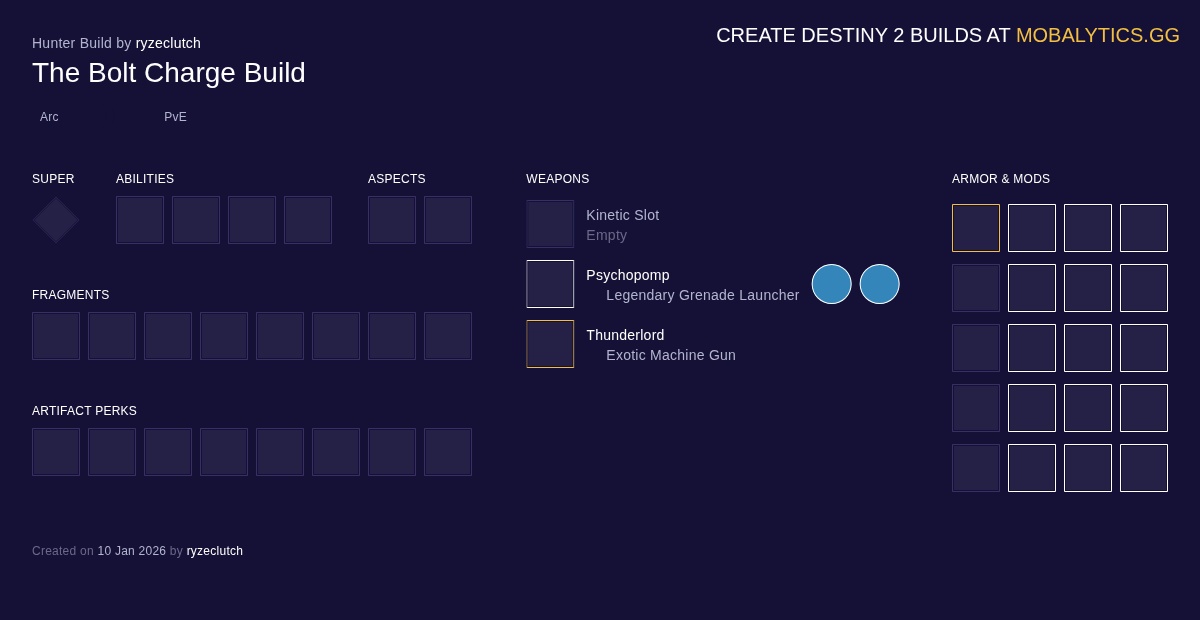Click the Thunderlord weapon icon
The width and height of the screenshot is (1200, 620).
(550, 344)
